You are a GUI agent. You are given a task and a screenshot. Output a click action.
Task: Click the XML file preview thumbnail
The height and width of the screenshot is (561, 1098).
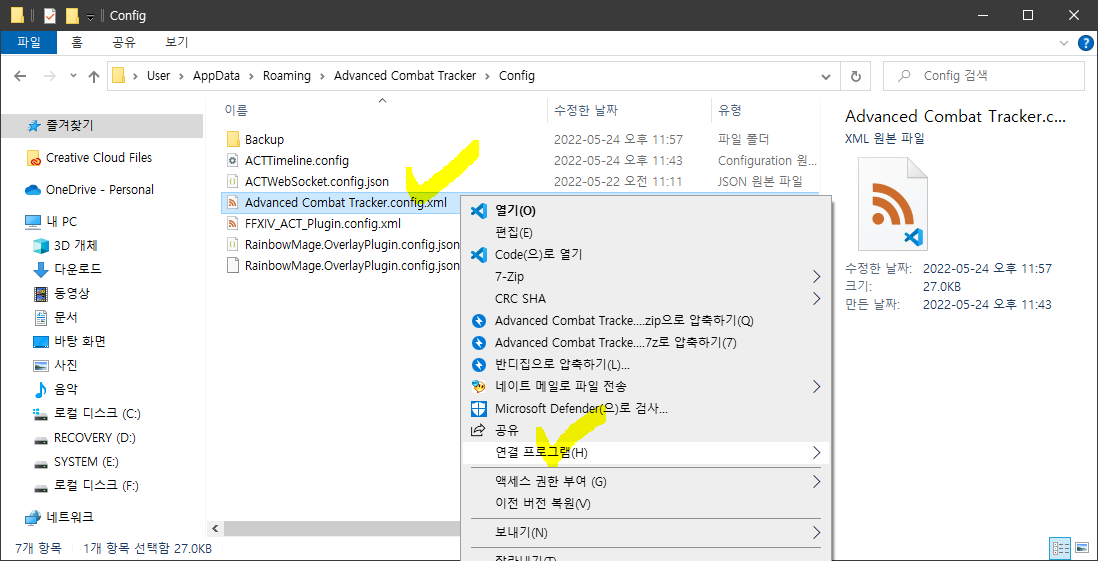click(893, 204)
